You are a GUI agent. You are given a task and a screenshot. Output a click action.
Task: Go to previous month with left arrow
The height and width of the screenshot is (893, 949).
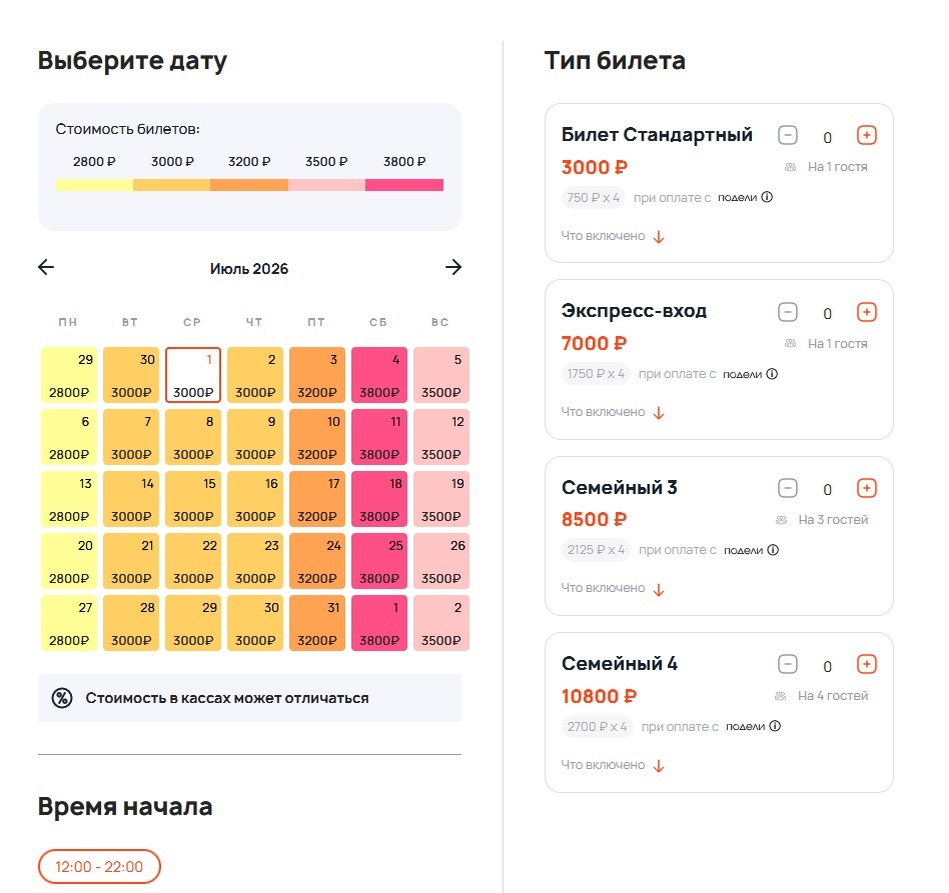tap(46, 267)
